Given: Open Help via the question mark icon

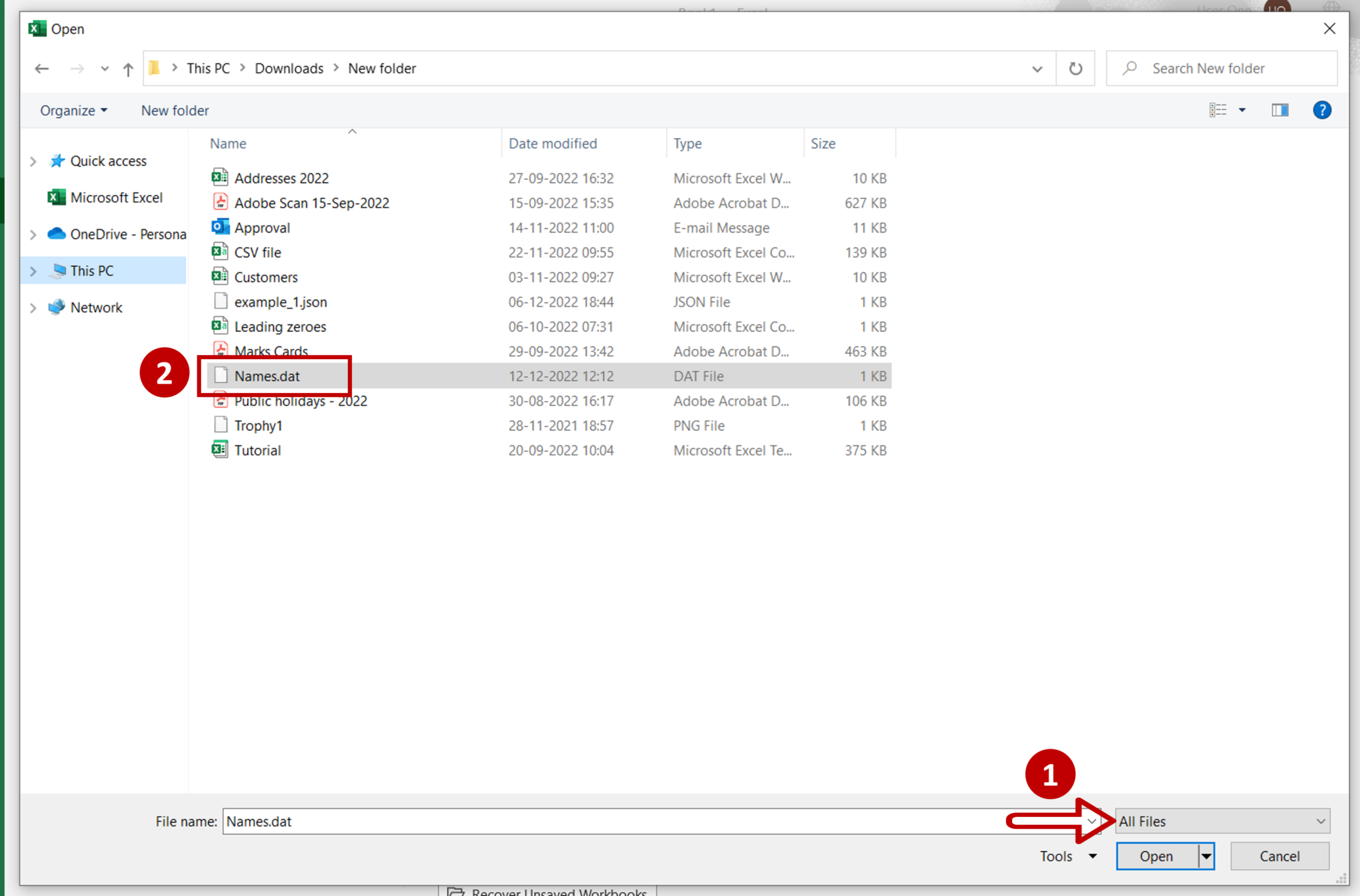Looking at the screenshot, I should click(1322, 110).
